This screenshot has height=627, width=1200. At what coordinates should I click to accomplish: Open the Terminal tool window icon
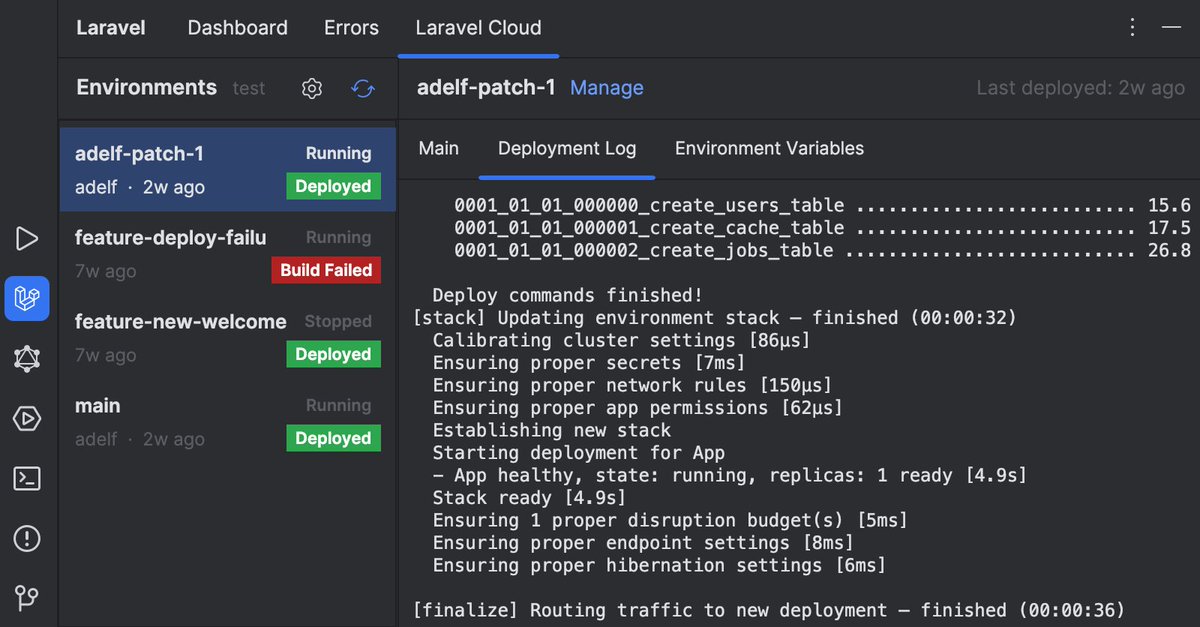(x=27, y=479)
